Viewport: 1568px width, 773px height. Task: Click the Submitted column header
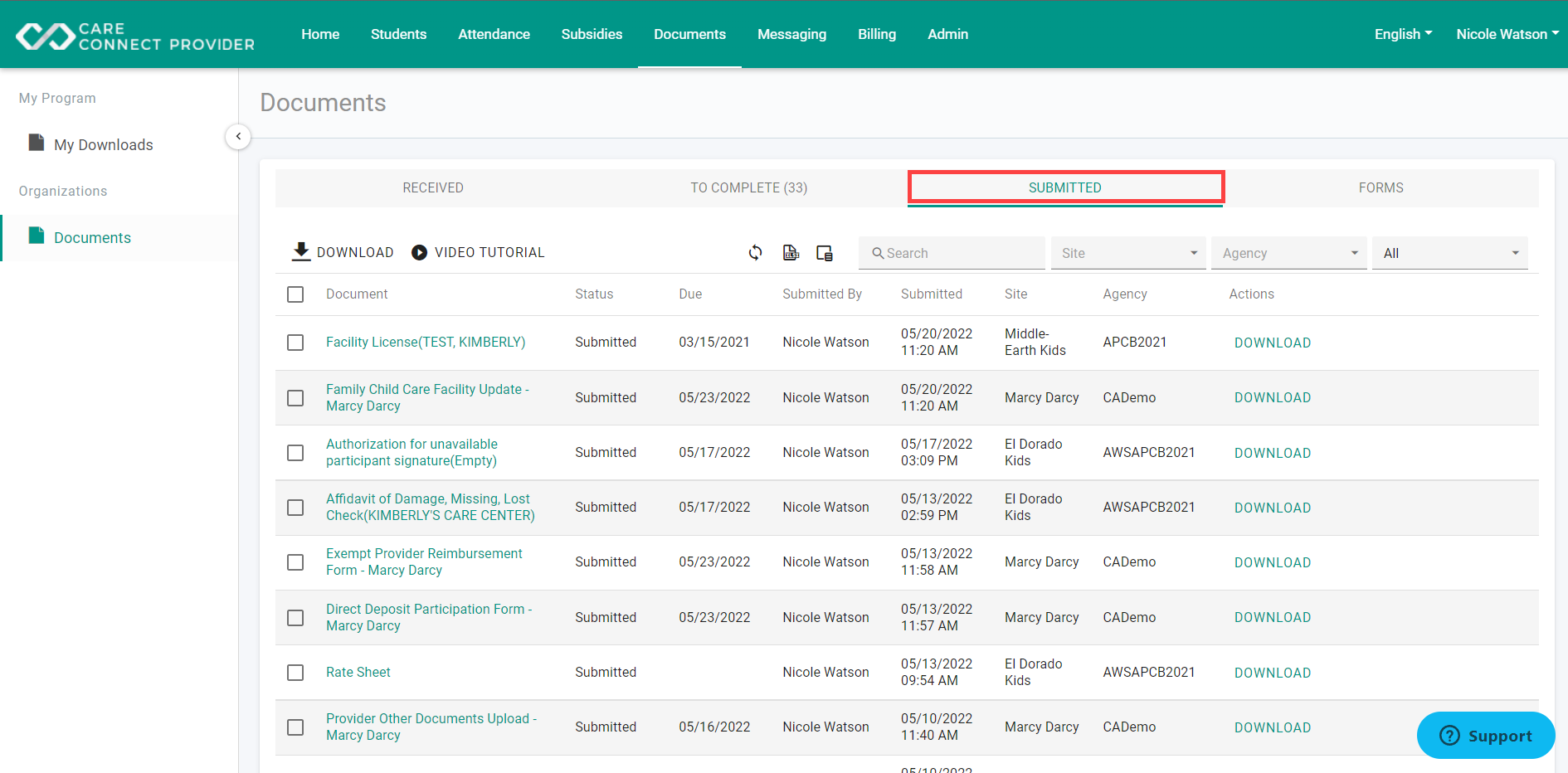tap(932, 294)
